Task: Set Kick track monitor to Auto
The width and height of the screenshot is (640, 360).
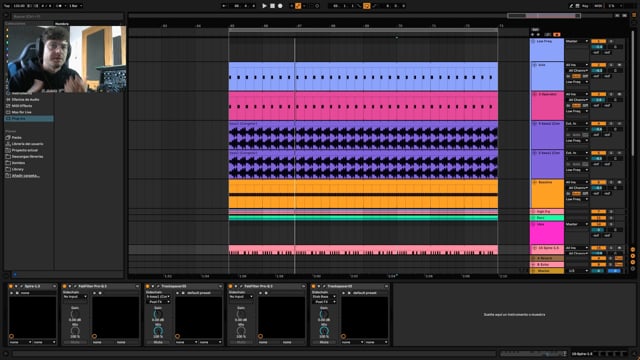Action: pyautogui.click(x=576, y=76)
